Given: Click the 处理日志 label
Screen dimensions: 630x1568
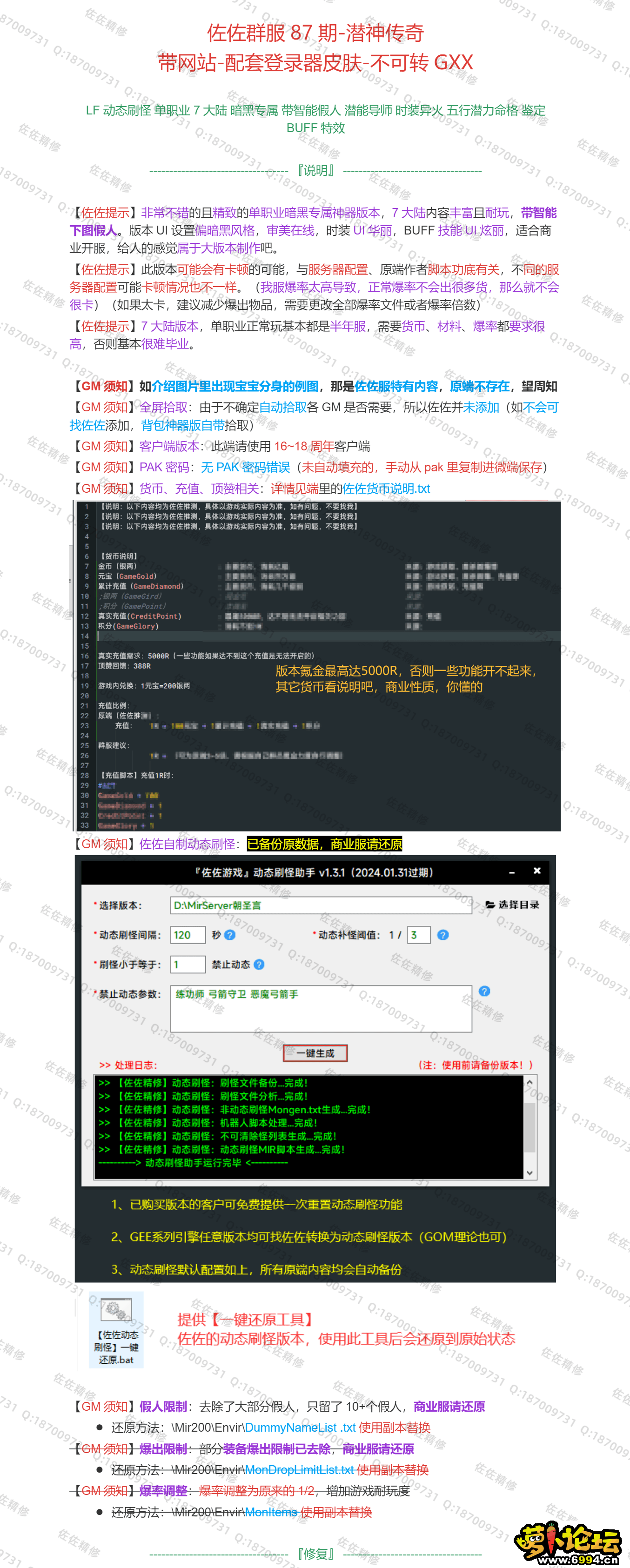Looking at the screenshot, I should pyautogui.click(x=128, y=1065).
